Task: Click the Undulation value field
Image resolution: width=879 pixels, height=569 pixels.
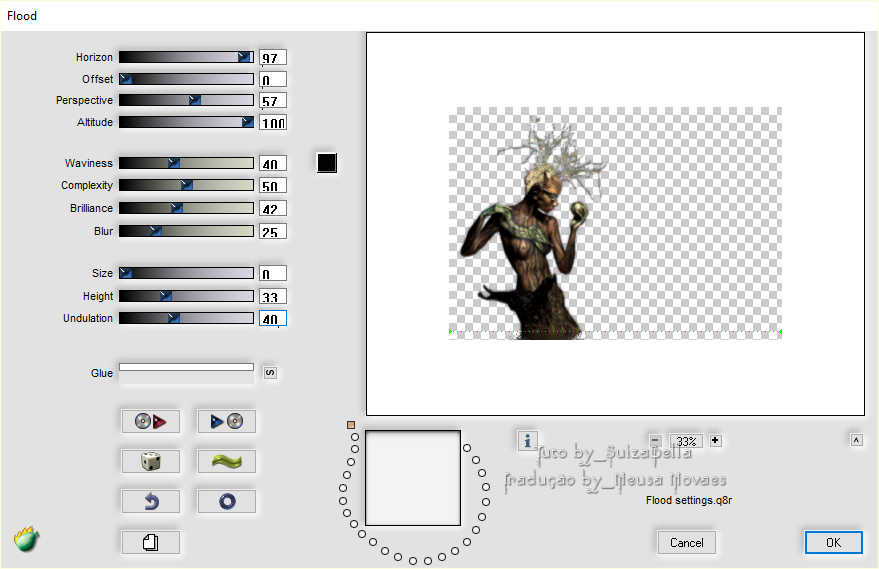Action: (x=273, y=318)
